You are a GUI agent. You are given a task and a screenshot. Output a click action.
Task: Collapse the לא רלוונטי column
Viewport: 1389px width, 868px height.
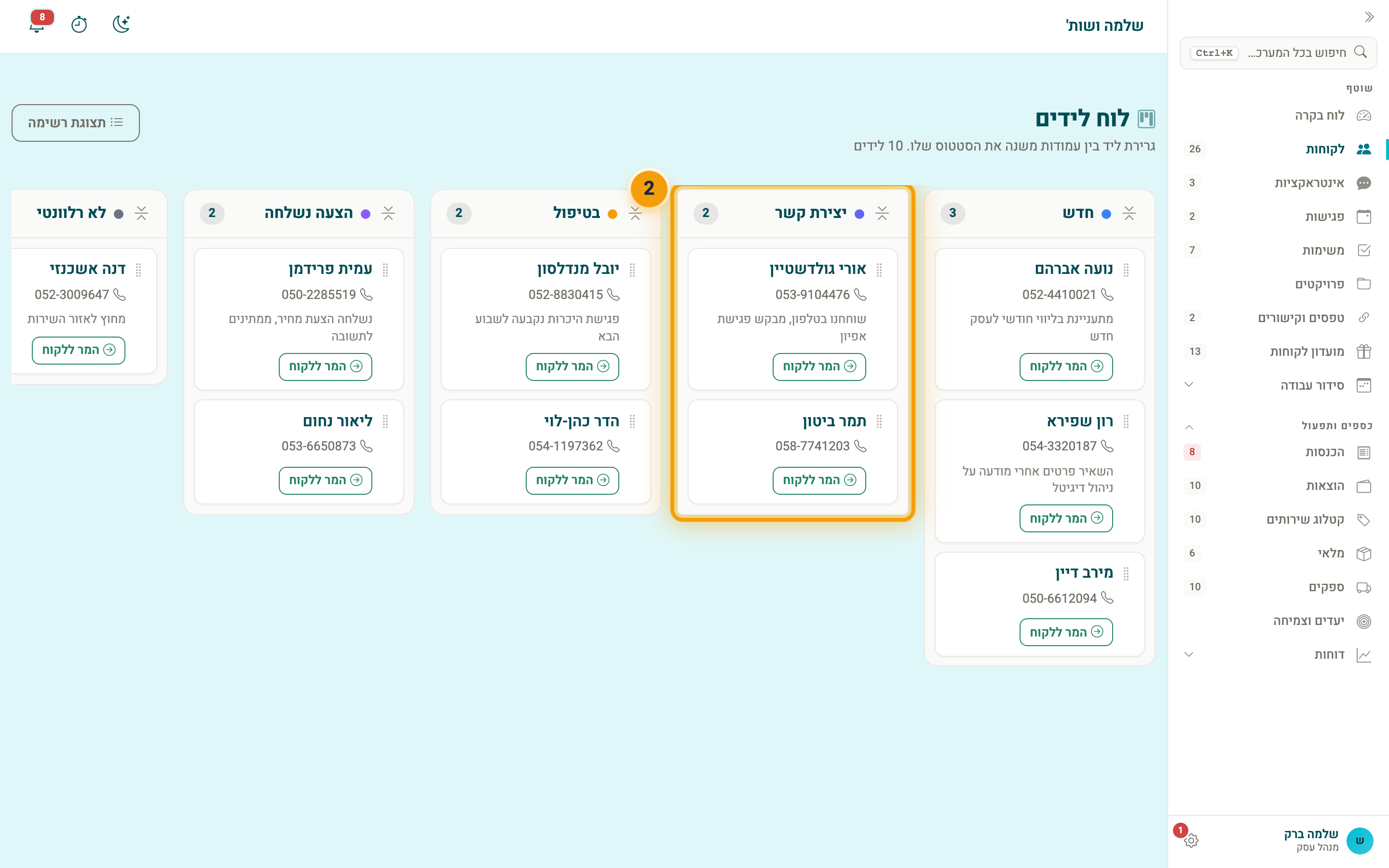[142, 214]
